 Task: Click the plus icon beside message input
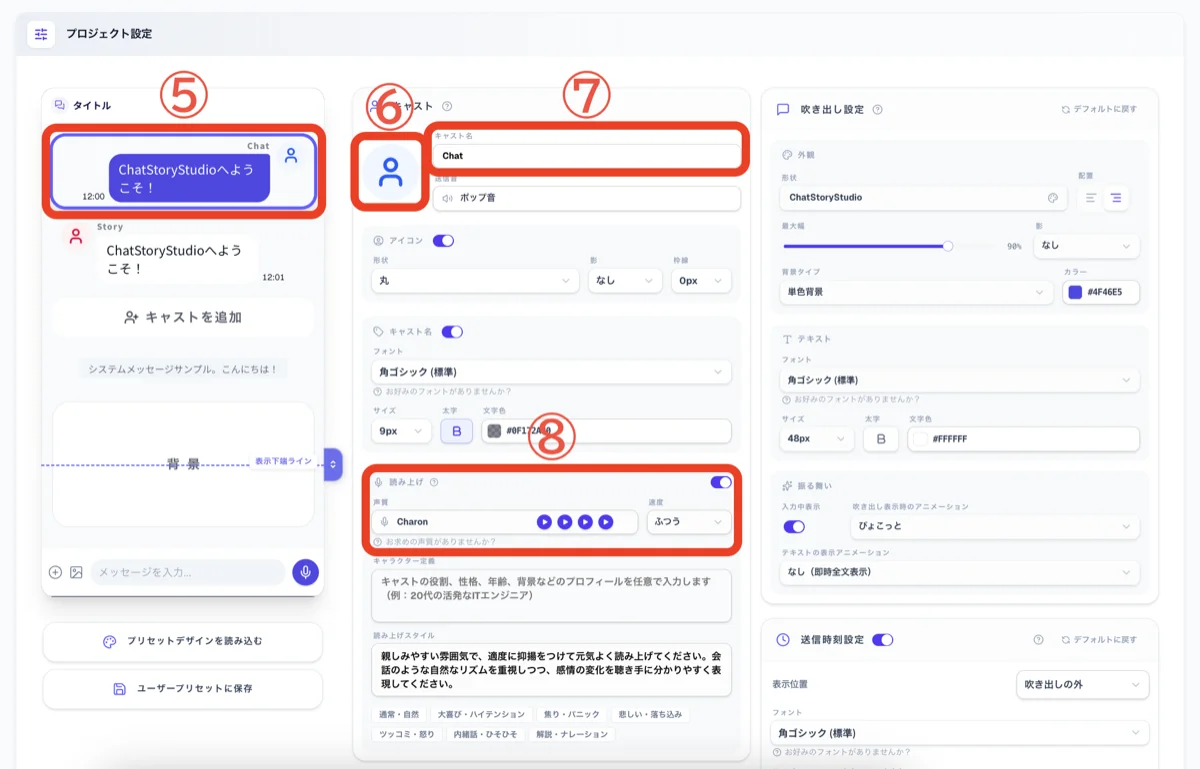click(56, 572)
